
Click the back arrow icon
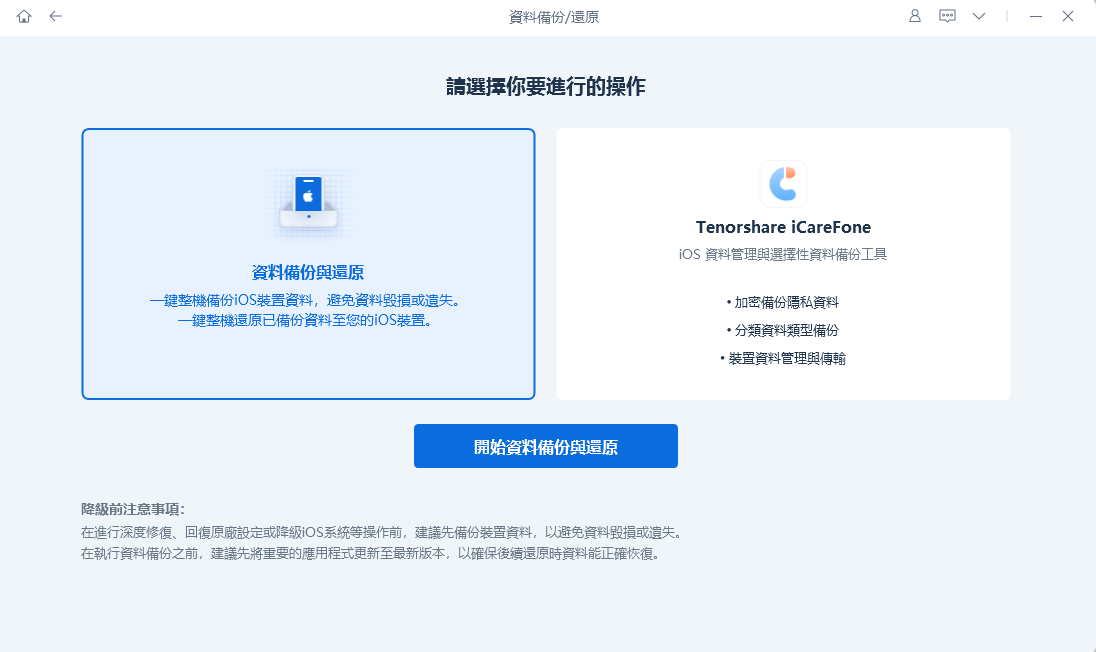coord(56,16)
